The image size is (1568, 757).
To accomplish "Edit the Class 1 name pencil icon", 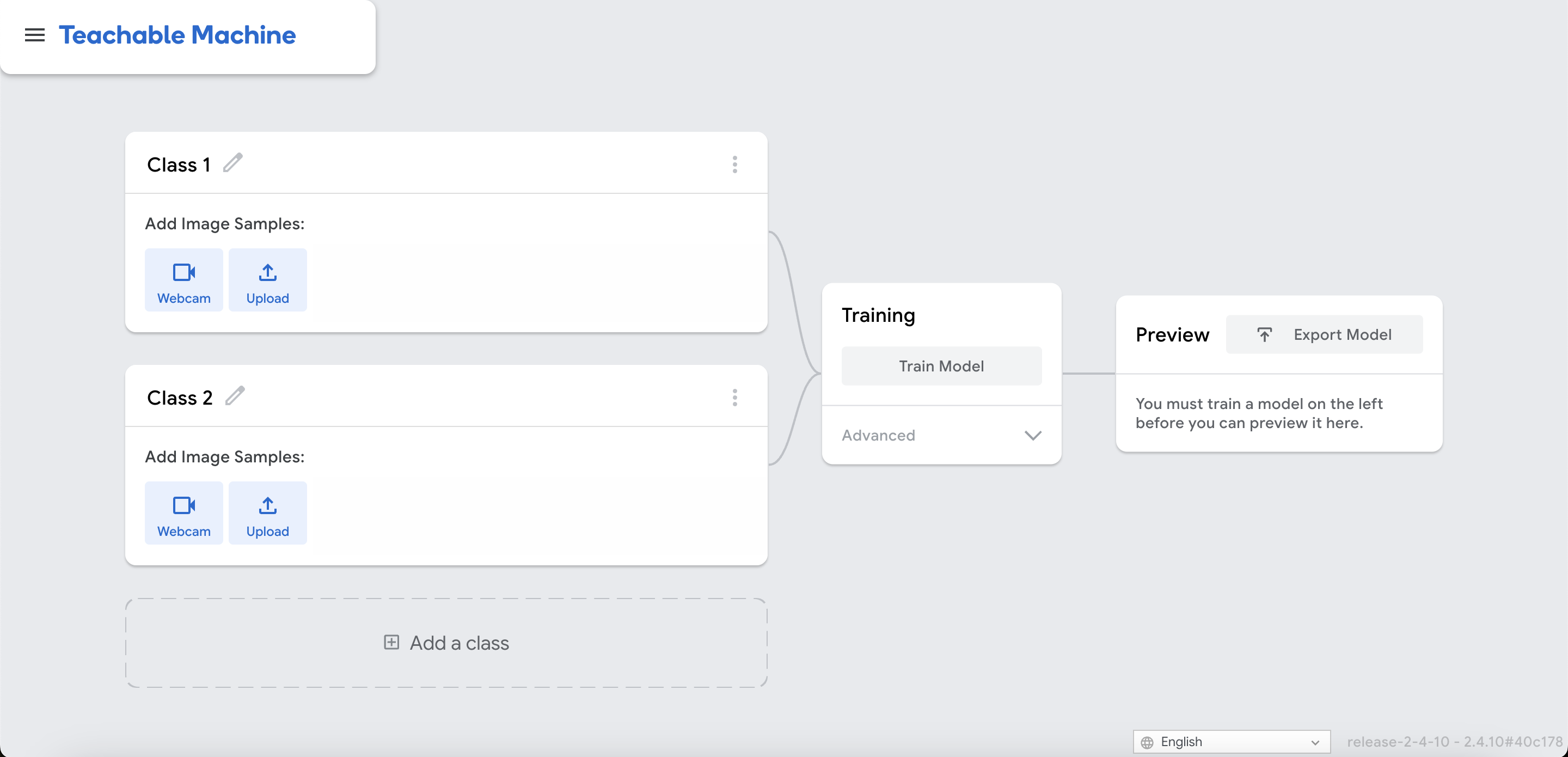I will point(232,163).
